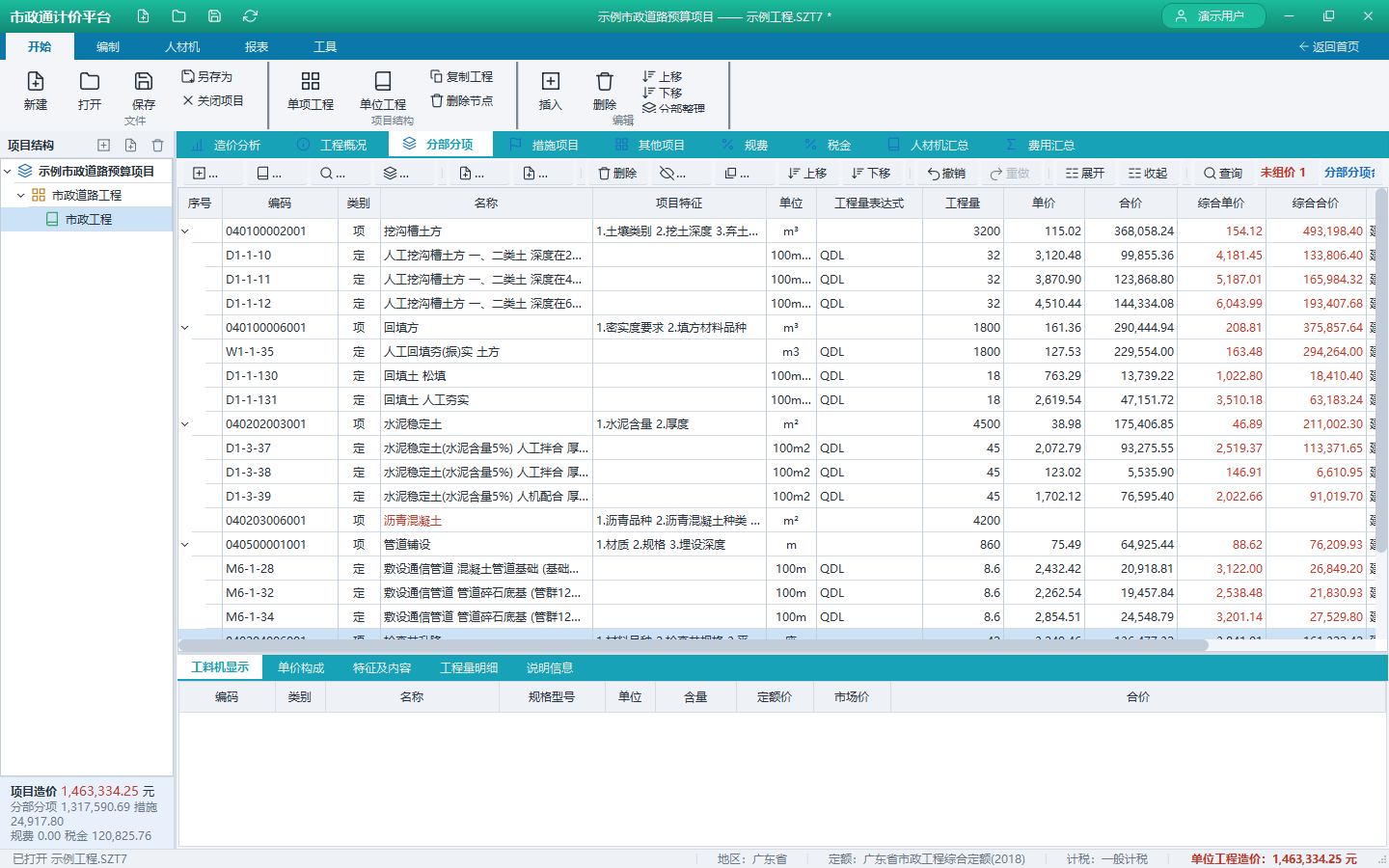Click the horizontal scrollbar under the table

point(694,645)
